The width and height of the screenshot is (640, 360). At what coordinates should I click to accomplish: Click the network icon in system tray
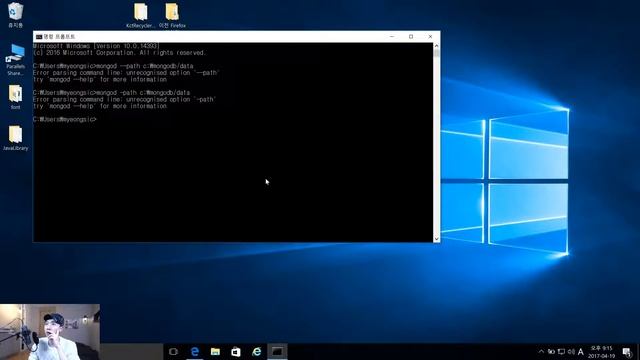coord(562,351)
